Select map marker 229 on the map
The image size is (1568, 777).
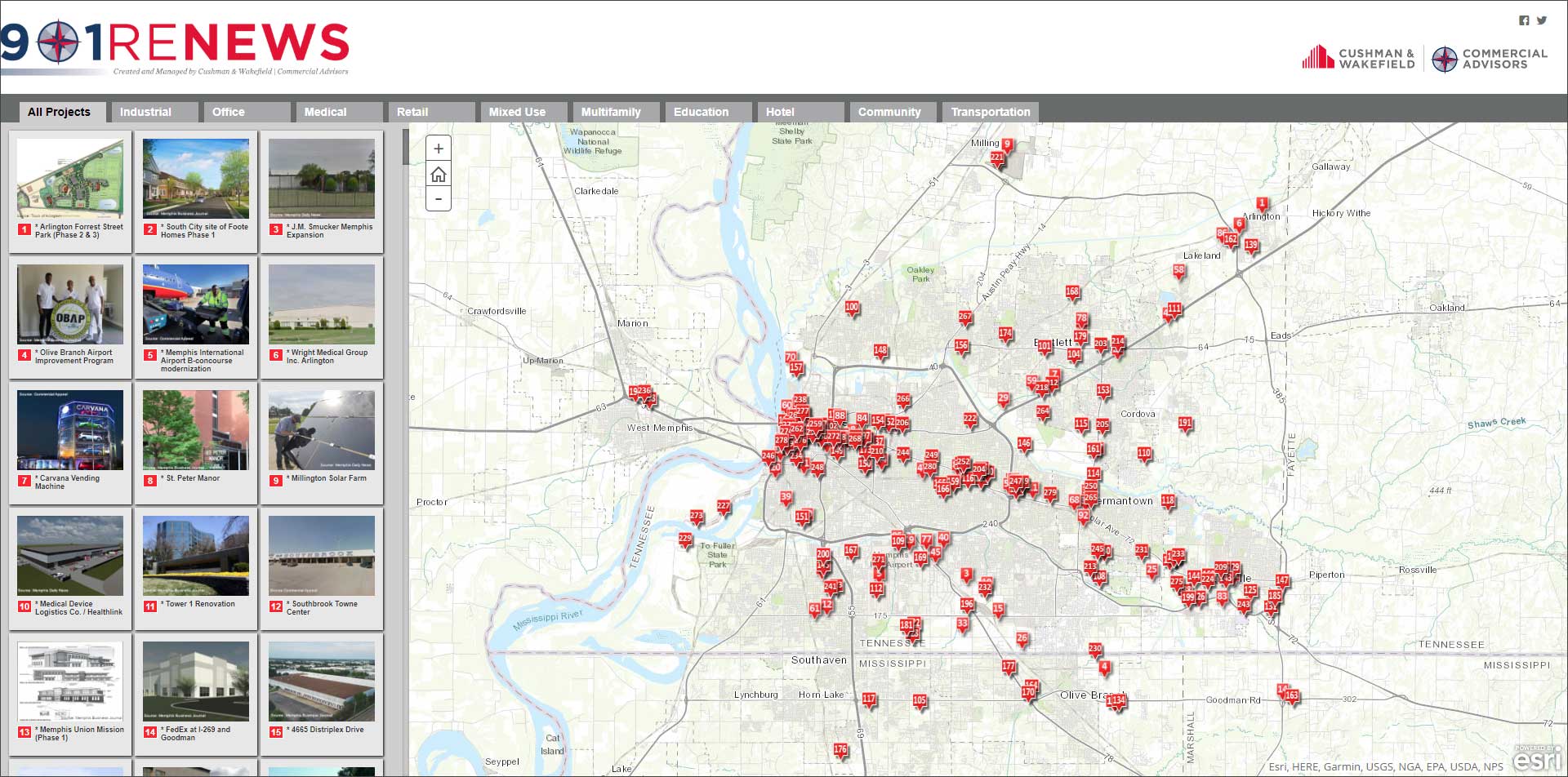click(x=685, y=539)
